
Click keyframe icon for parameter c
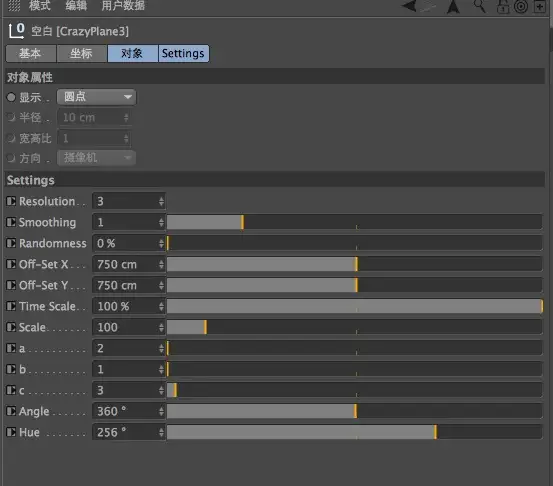[11, 390]
